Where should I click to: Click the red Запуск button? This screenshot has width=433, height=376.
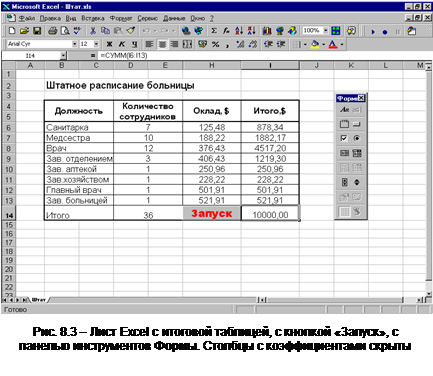click(x=212, y=213)
